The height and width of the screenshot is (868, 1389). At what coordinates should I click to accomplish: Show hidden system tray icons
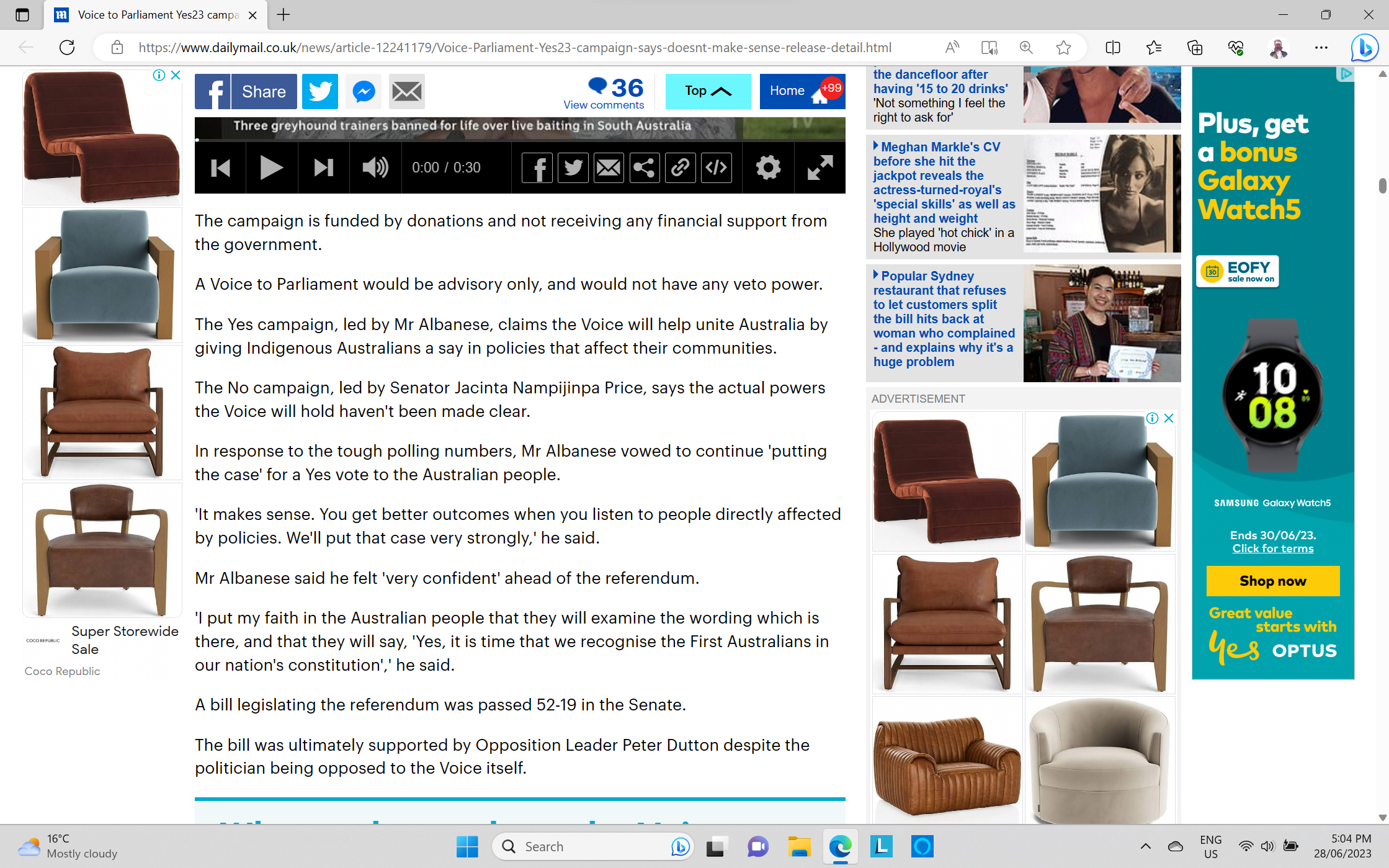click(1145, 846)
